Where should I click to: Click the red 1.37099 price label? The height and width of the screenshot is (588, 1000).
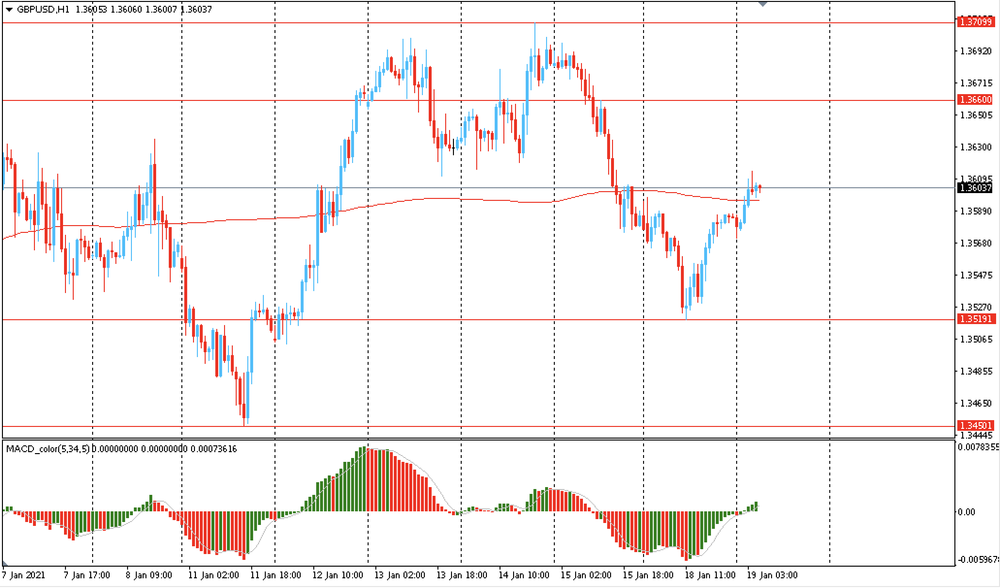pyautogui.click(x=976, y=22)
